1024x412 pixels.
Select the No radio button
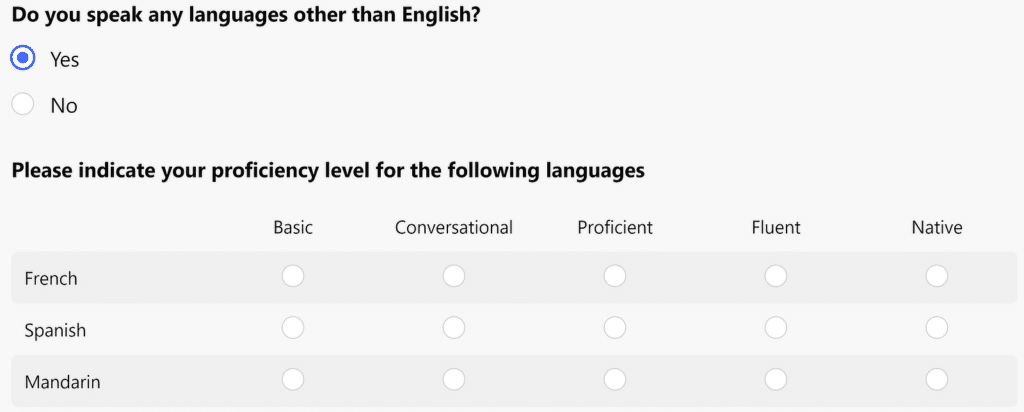point(23,104)
